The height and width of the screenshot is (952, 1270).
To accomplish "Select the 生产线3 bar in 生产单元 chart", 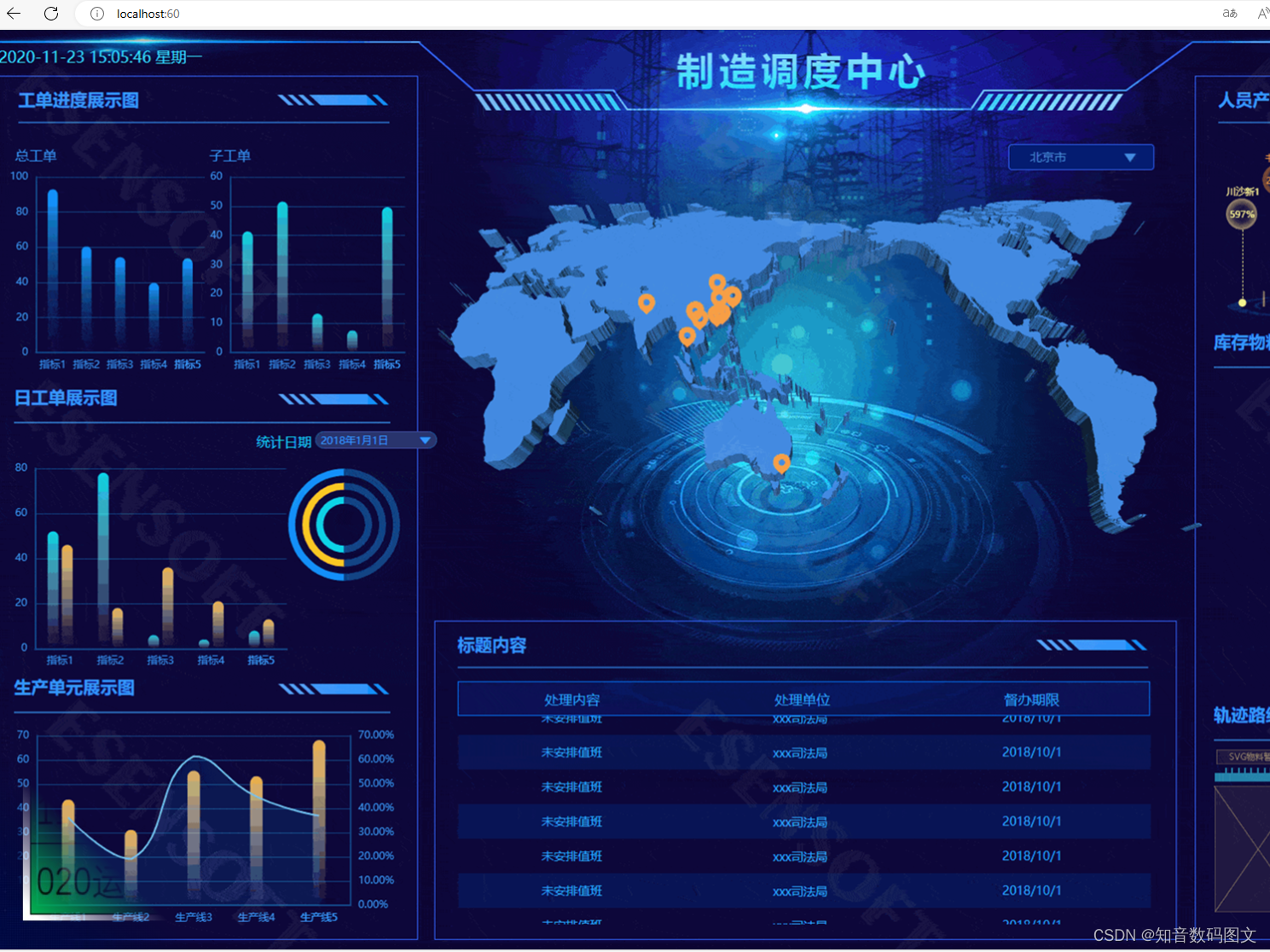I will [194, 837].
